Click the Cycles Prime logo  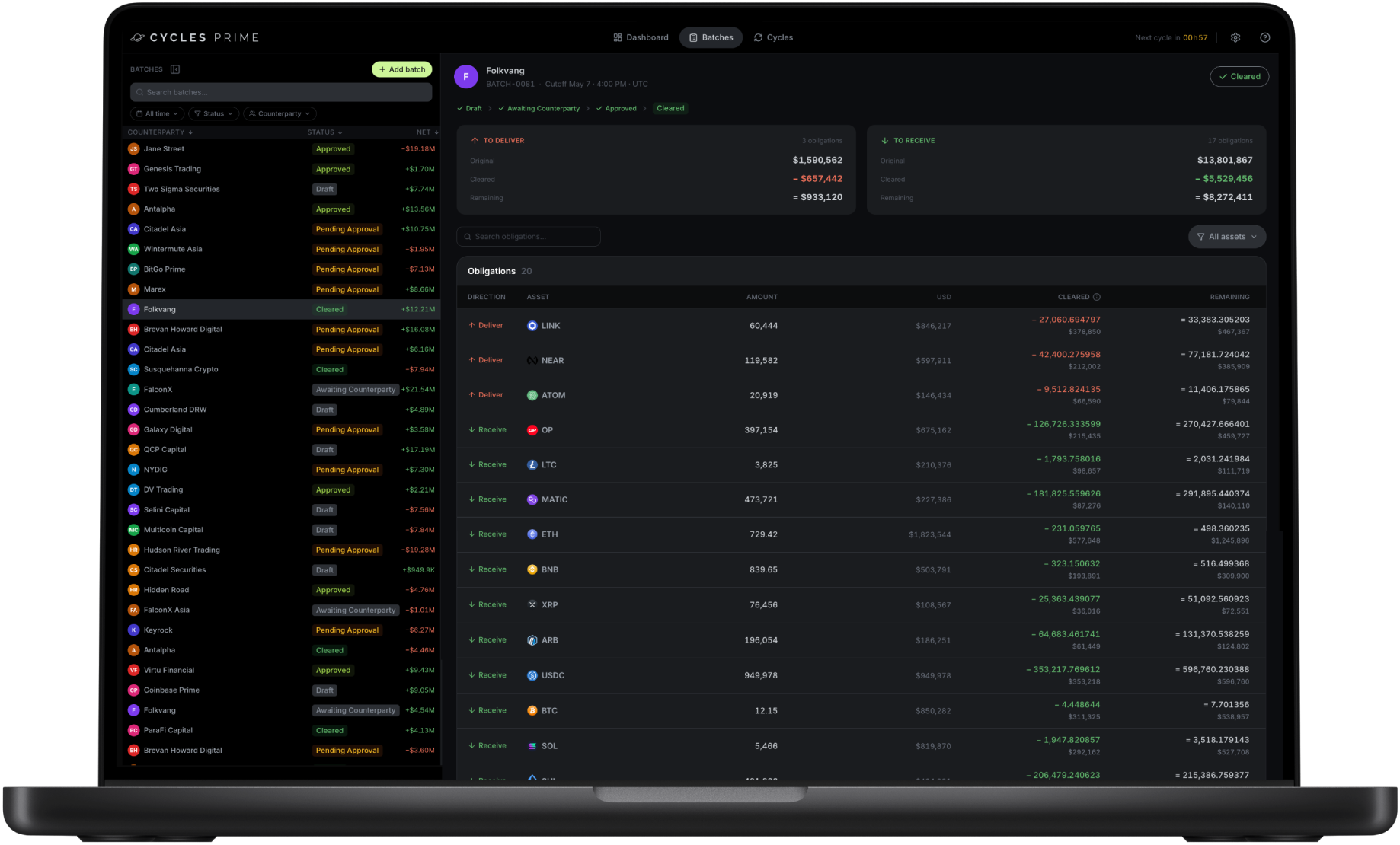pyautogui.click(x=195, y=37)
